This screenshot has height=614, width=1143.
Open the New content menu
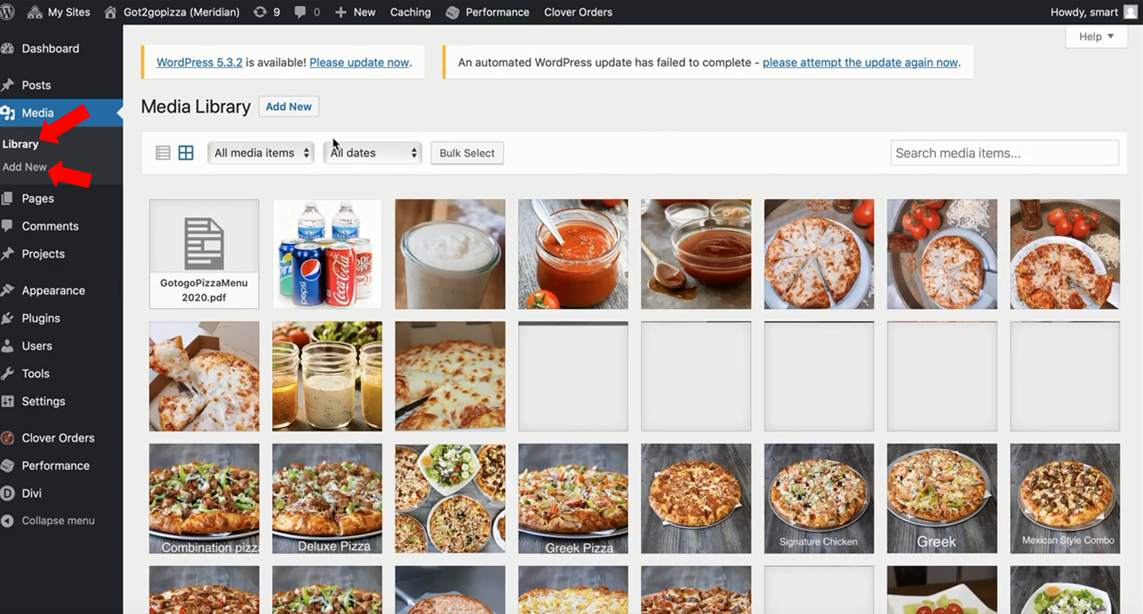pyautogui.click(x=355, y=12)
